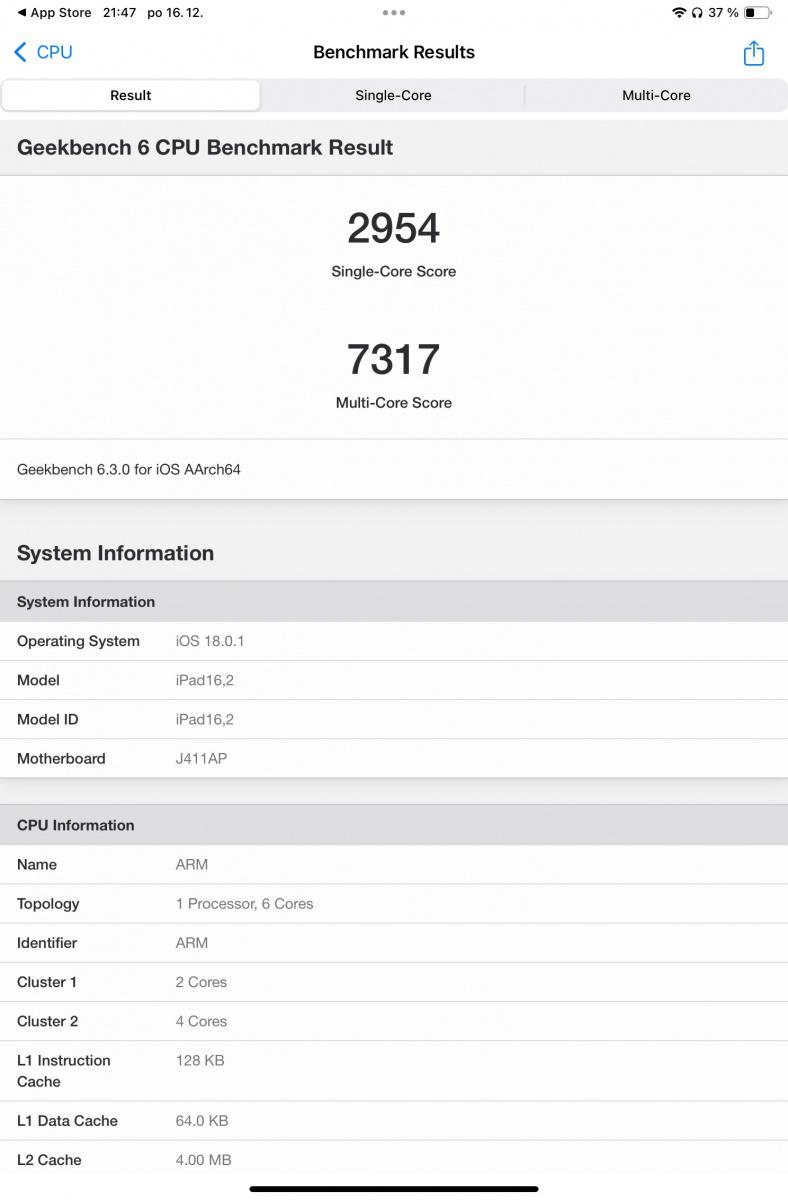Select the Result tab
Screen dimensions: 788x1200
click(131, 95)
